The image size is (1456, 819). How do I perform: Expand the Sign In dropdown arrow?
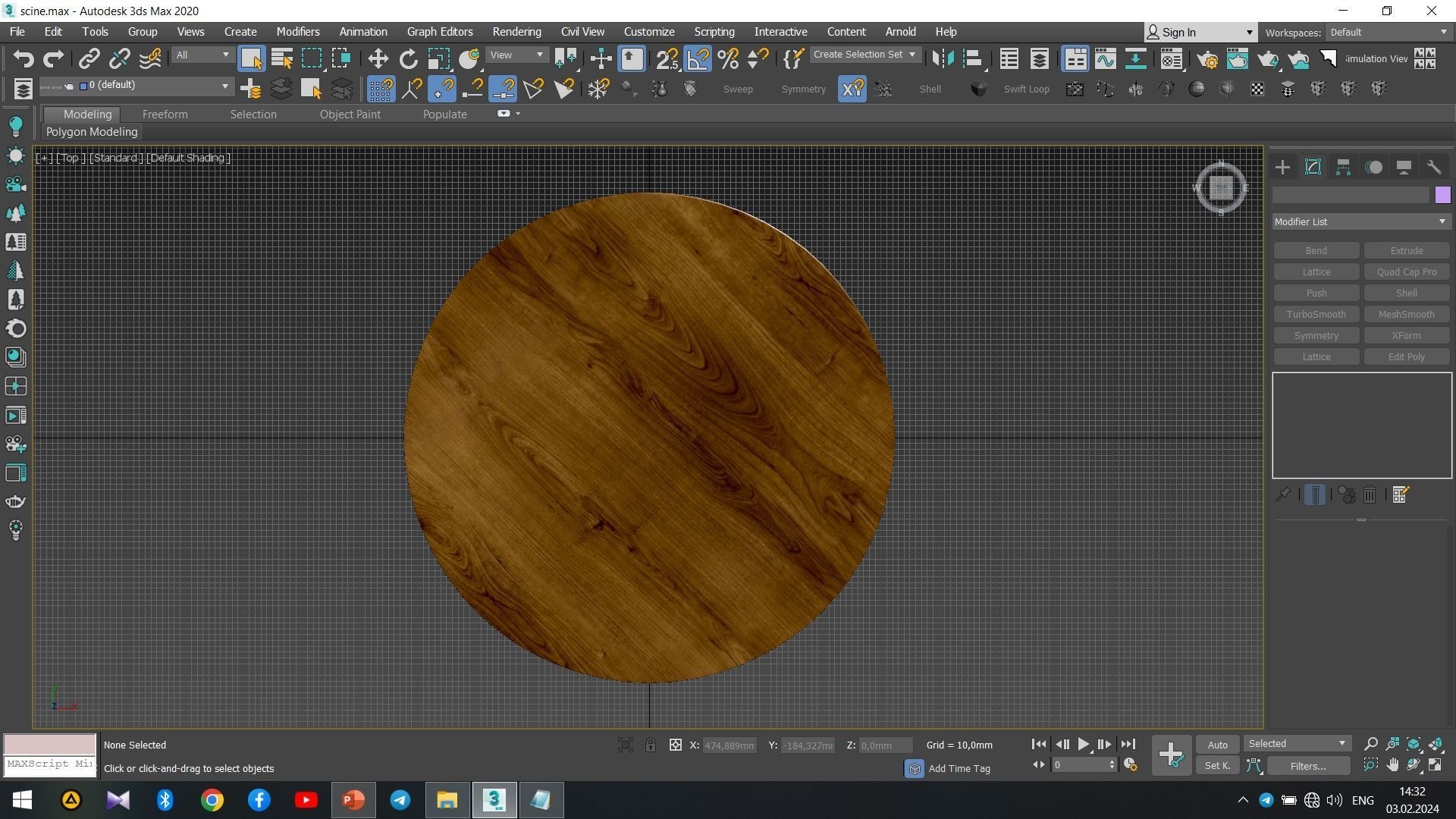coord(1249,33)
